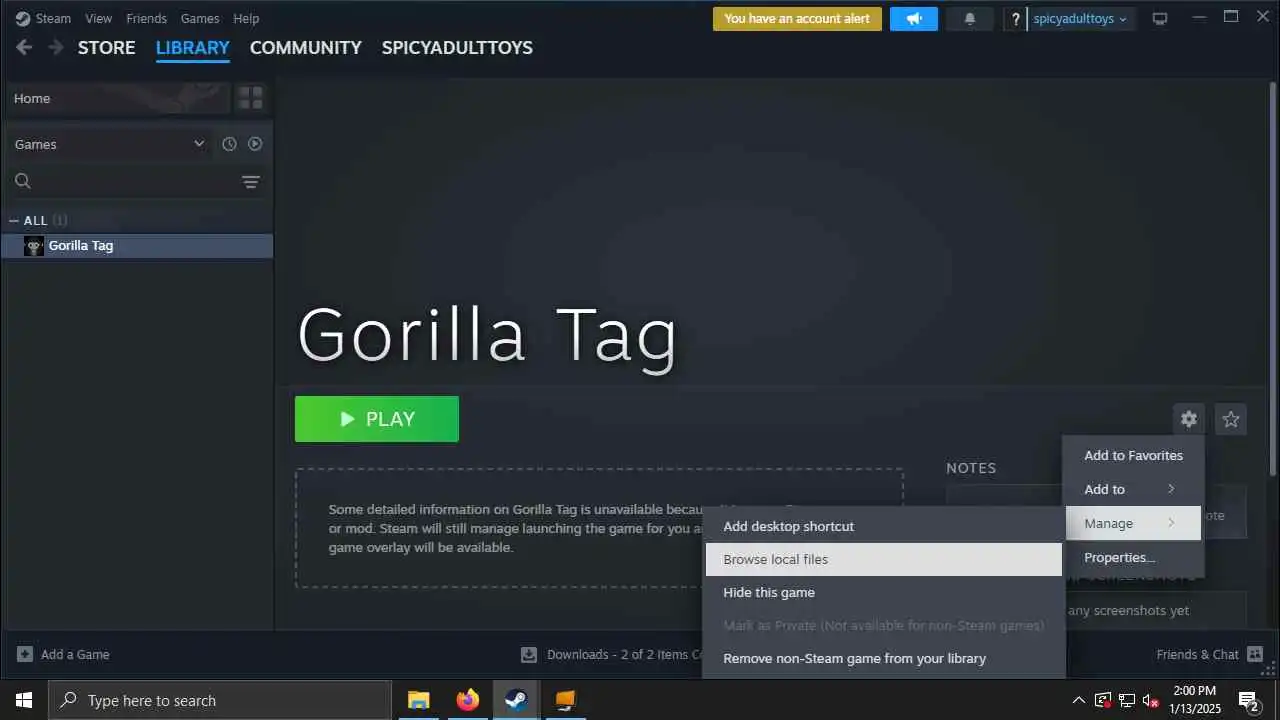Click the muted volume tray icon
Screen dimensions: 1280x720
coord(1151,700)
